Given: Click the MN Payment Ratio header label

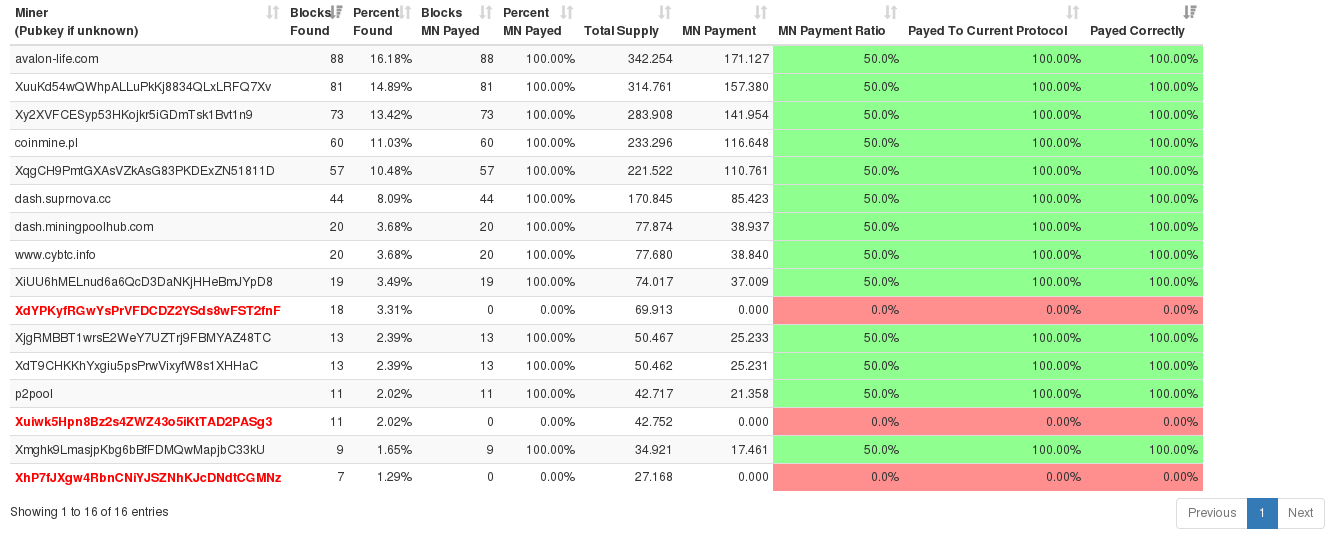Looking at the screenshot, I should tap(832, 31).
